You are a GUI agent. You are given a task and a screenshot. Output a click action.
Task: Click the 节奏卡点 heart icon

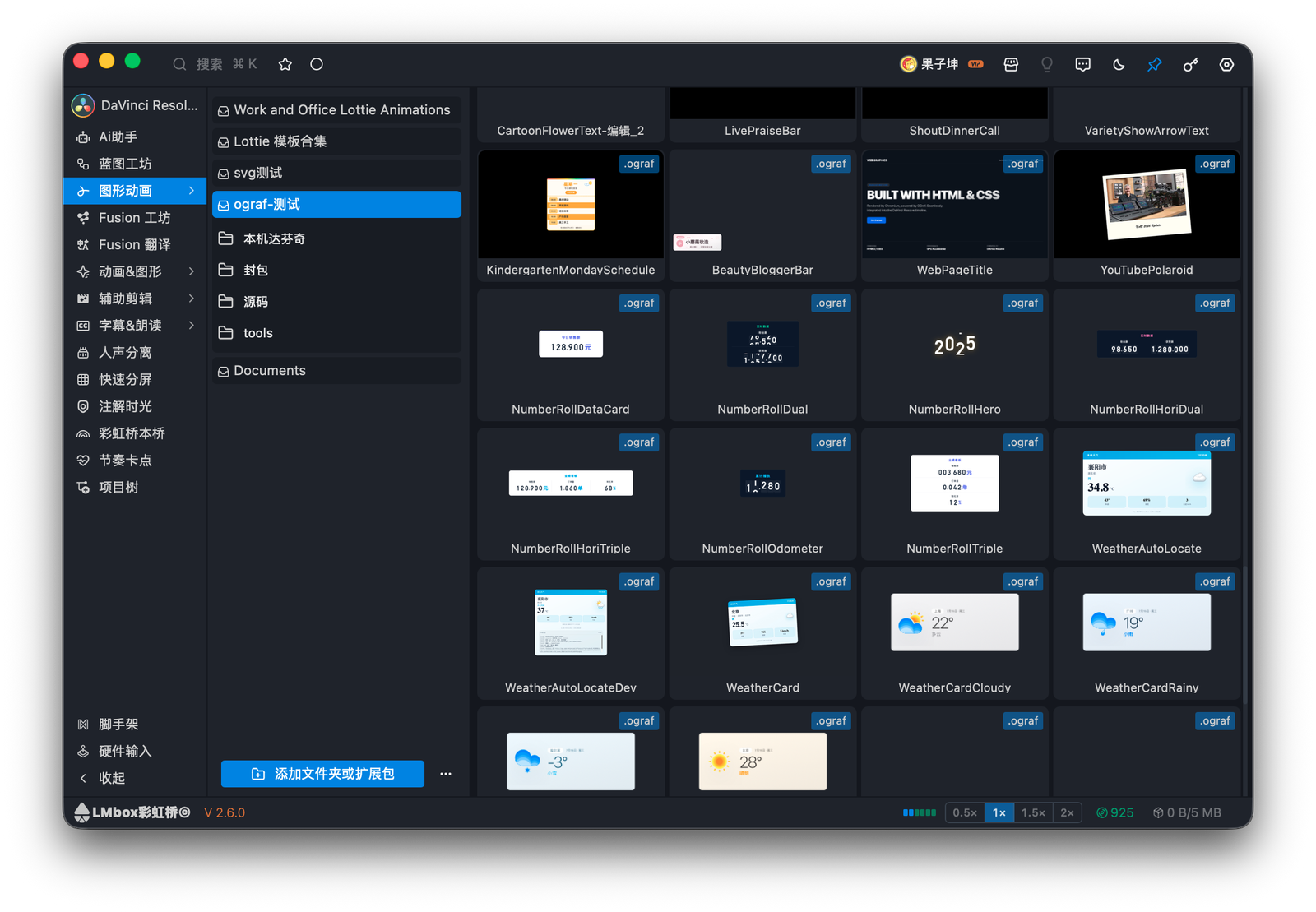pos(83,461)
